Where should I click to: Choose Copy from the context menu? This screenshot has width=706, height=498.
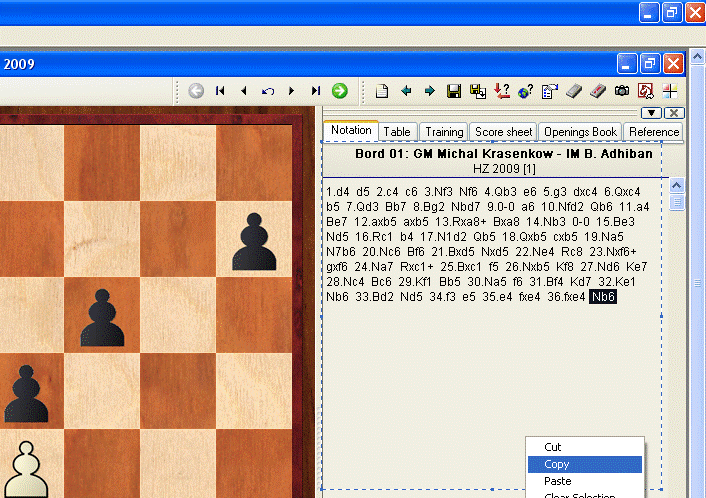click(557, 465)
